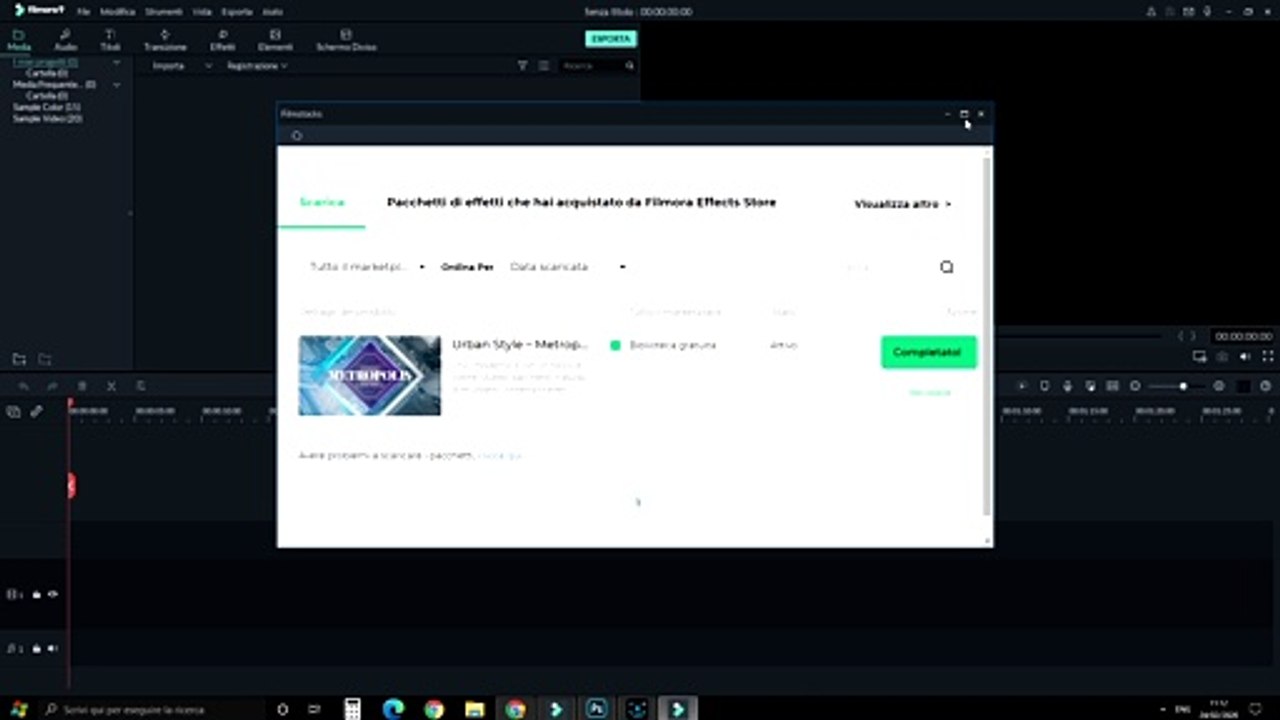Viewport: 1280px width, 720px height.
Task: Open the Importa dropdown
Action: (x=182, y=66)
